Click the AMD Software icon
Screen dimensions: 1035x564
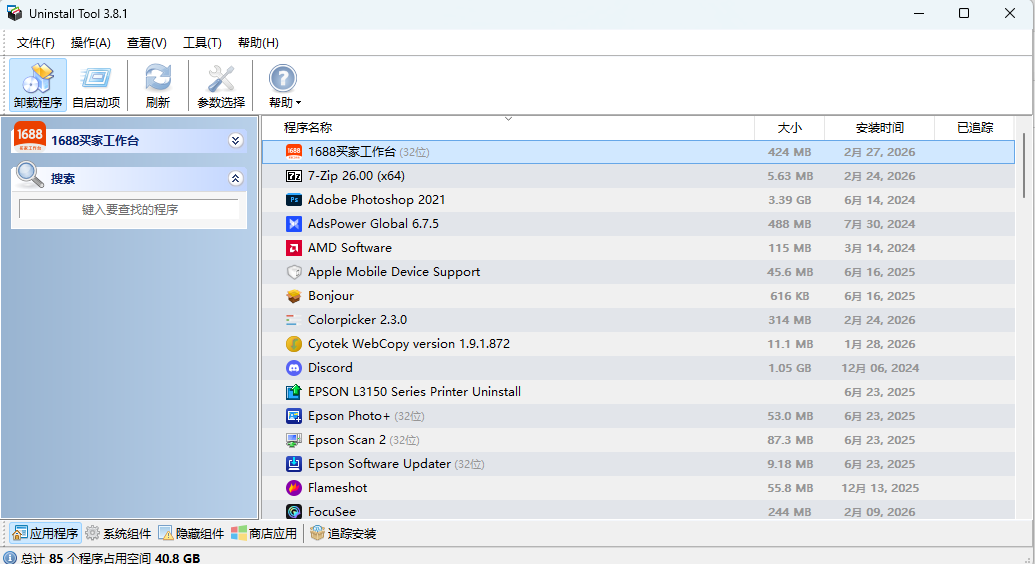pyautogui.click(x=294, y=248)
